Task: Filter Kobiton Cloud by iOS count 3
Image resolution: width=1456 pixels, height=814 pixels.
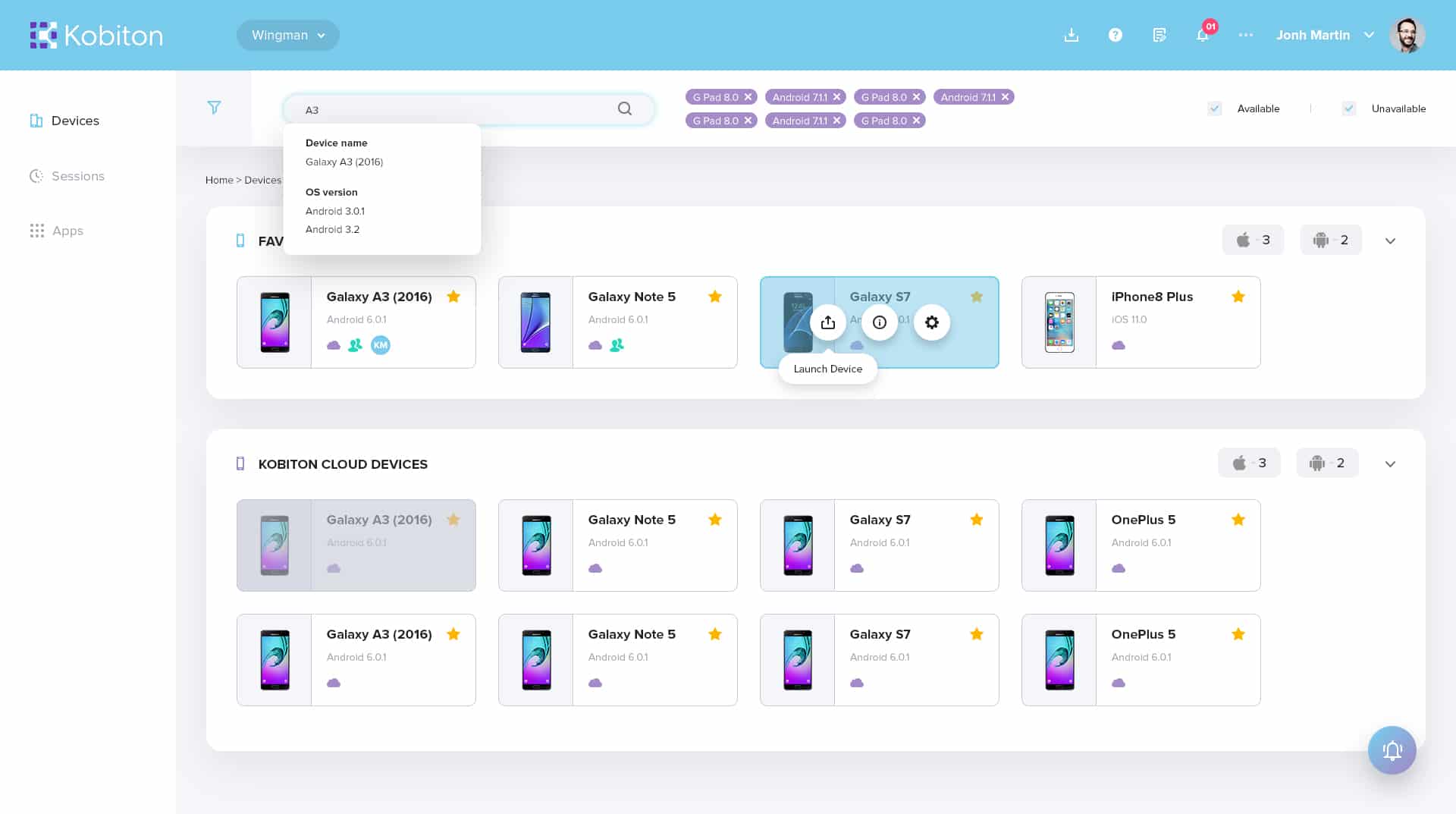Action: [1249, 463]
